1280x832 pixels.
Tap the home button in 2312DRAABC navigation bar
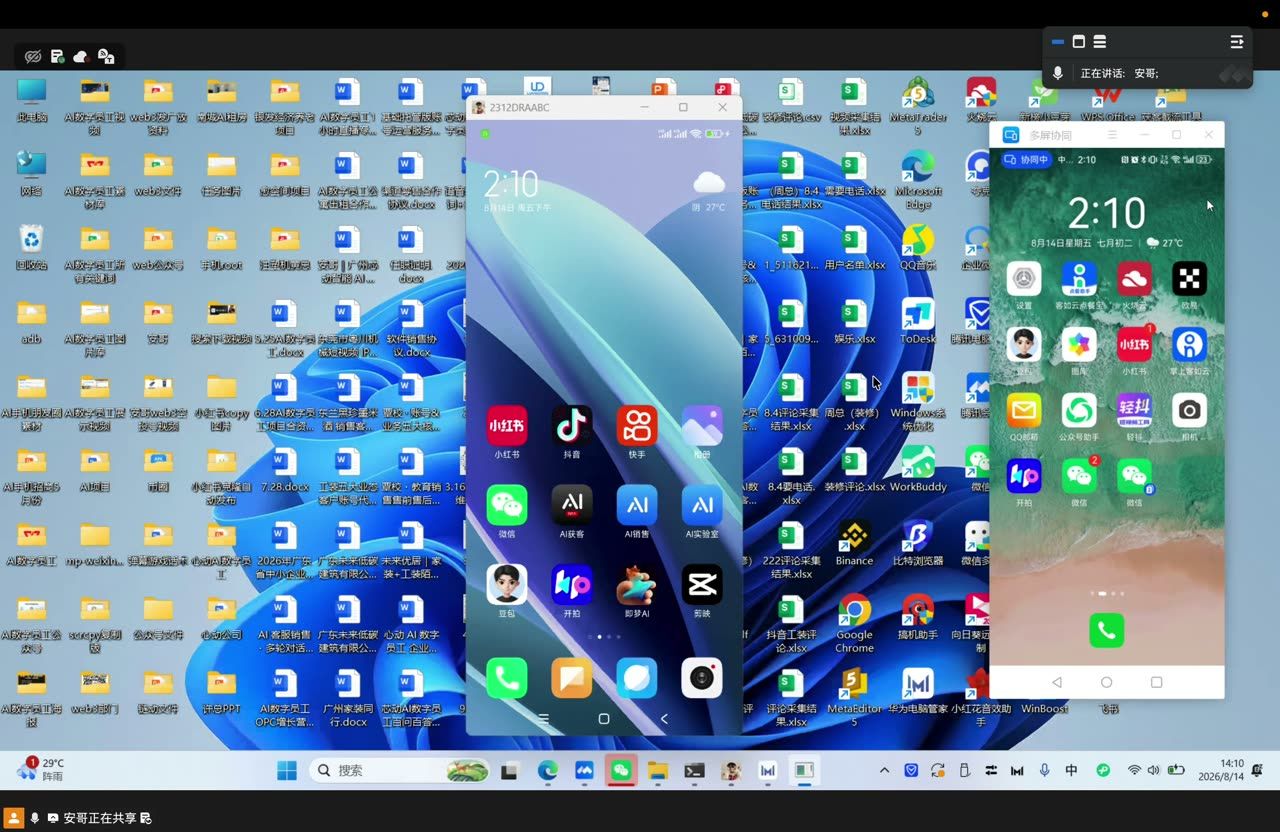click(x=604, y=719)
